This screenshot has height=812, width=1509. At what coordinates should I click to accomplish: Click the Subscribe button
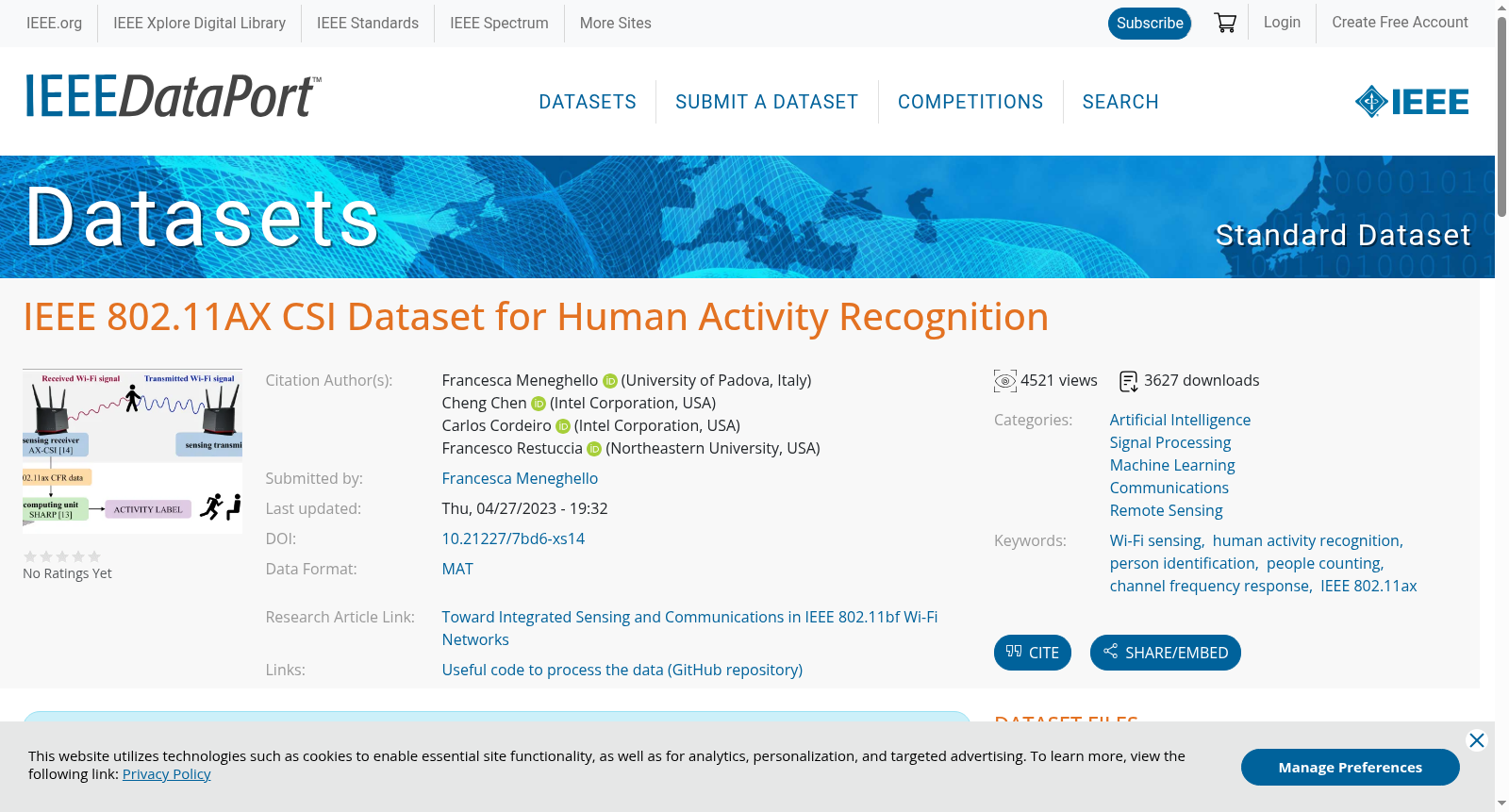(x=1150, y=23)
